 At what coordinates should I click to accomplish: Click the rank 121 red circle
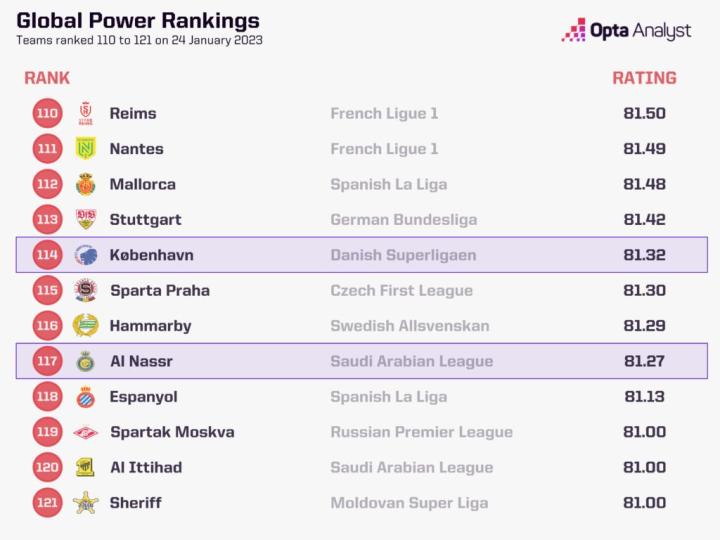47,503
